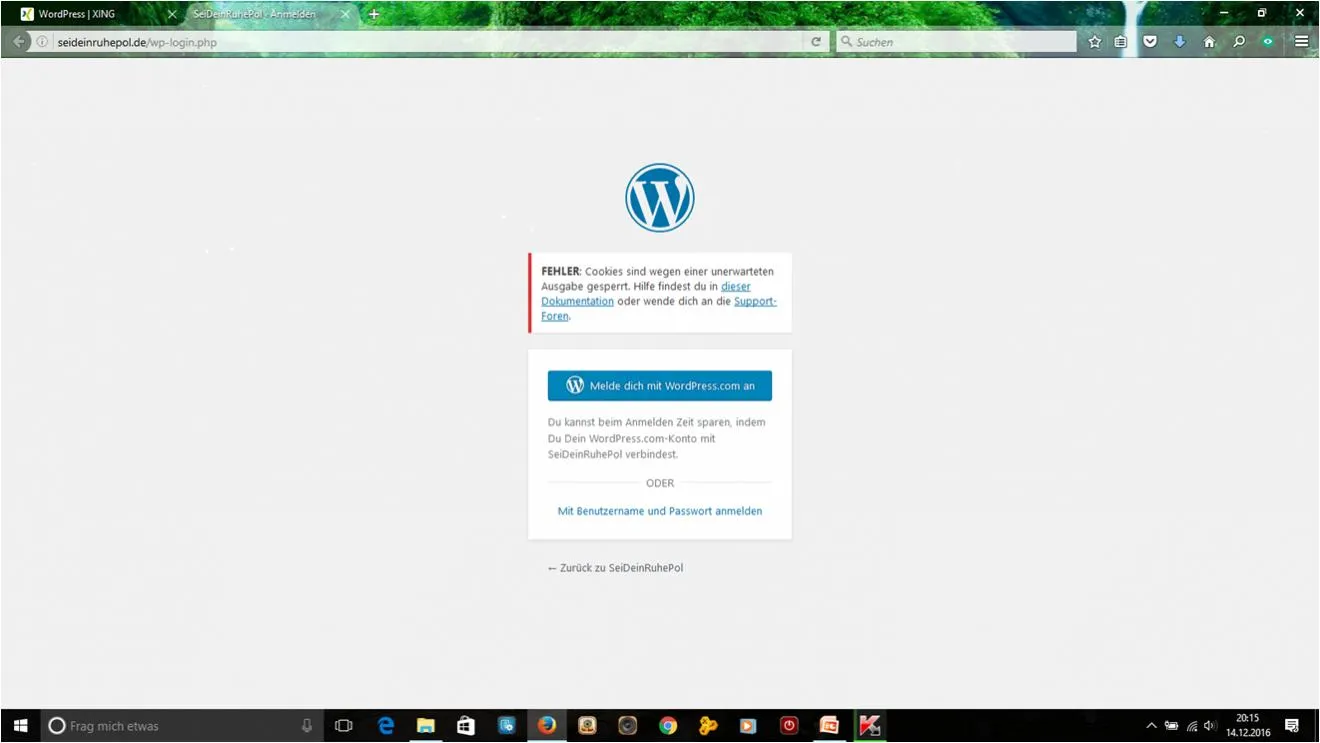Launch Microsoft Edge from the taskbar
Image resolution: width=1320 pixels, height=743 pixels.
385,726
